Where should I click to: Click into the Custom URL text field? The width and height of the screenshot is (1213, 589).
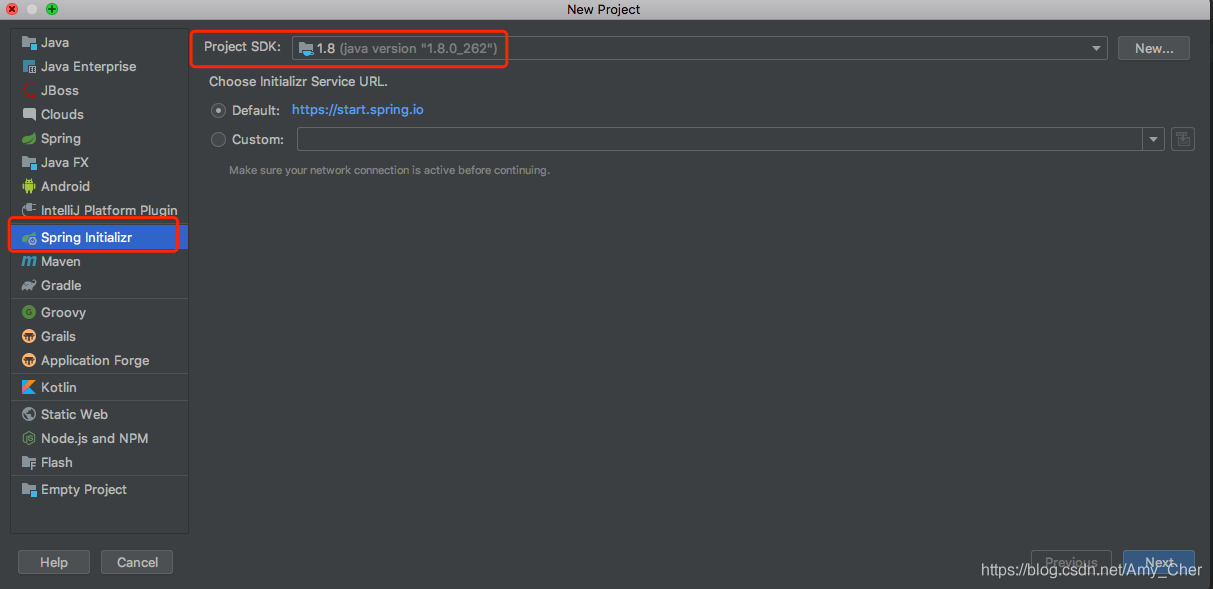coord(721,140)
